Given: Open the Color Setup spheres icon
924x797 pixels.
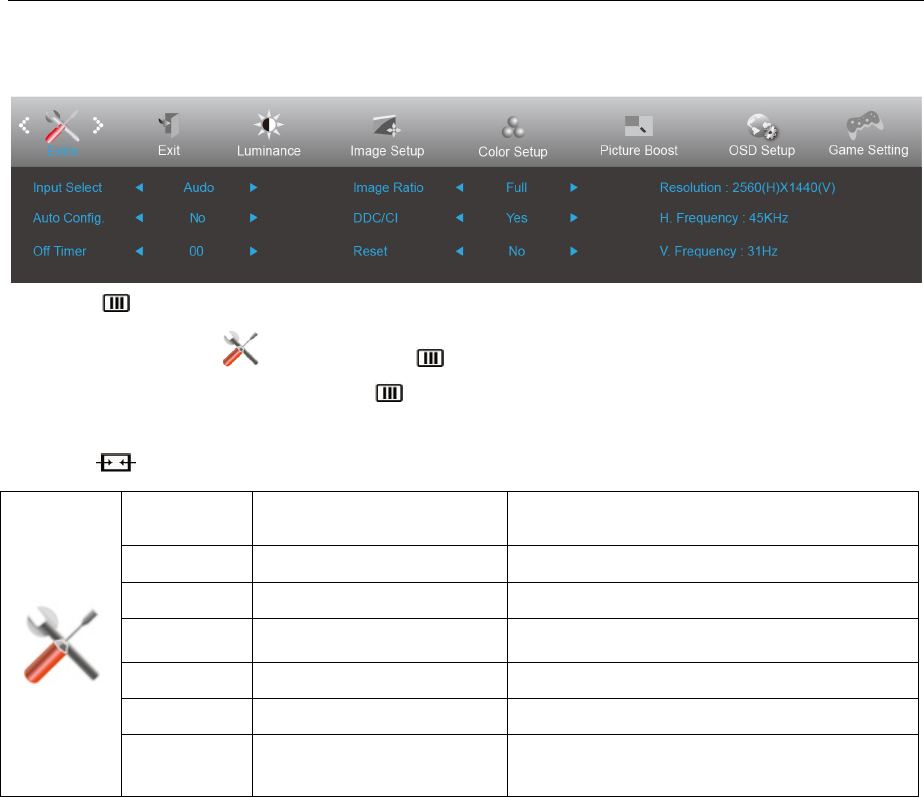Looking at the screenshot, I should pos(513,127).
